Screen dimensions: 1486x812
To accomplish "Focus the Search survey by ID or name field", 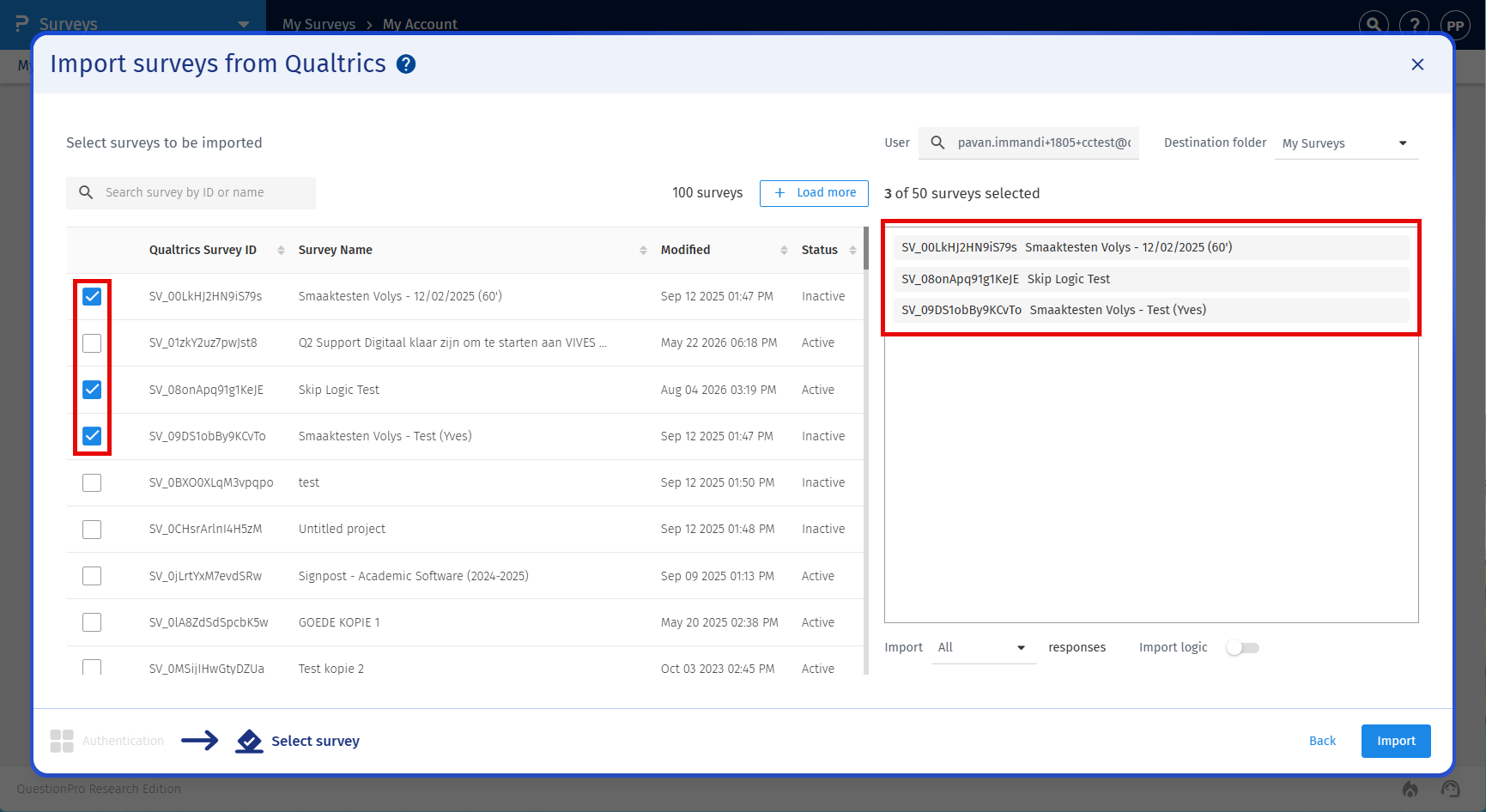I will point(191,192).
